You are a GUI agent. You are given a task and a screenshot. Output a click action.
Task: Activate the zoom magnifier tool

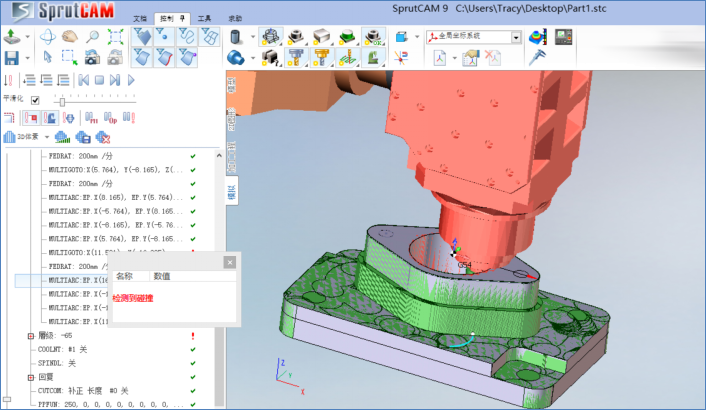(x=92, y=36)
